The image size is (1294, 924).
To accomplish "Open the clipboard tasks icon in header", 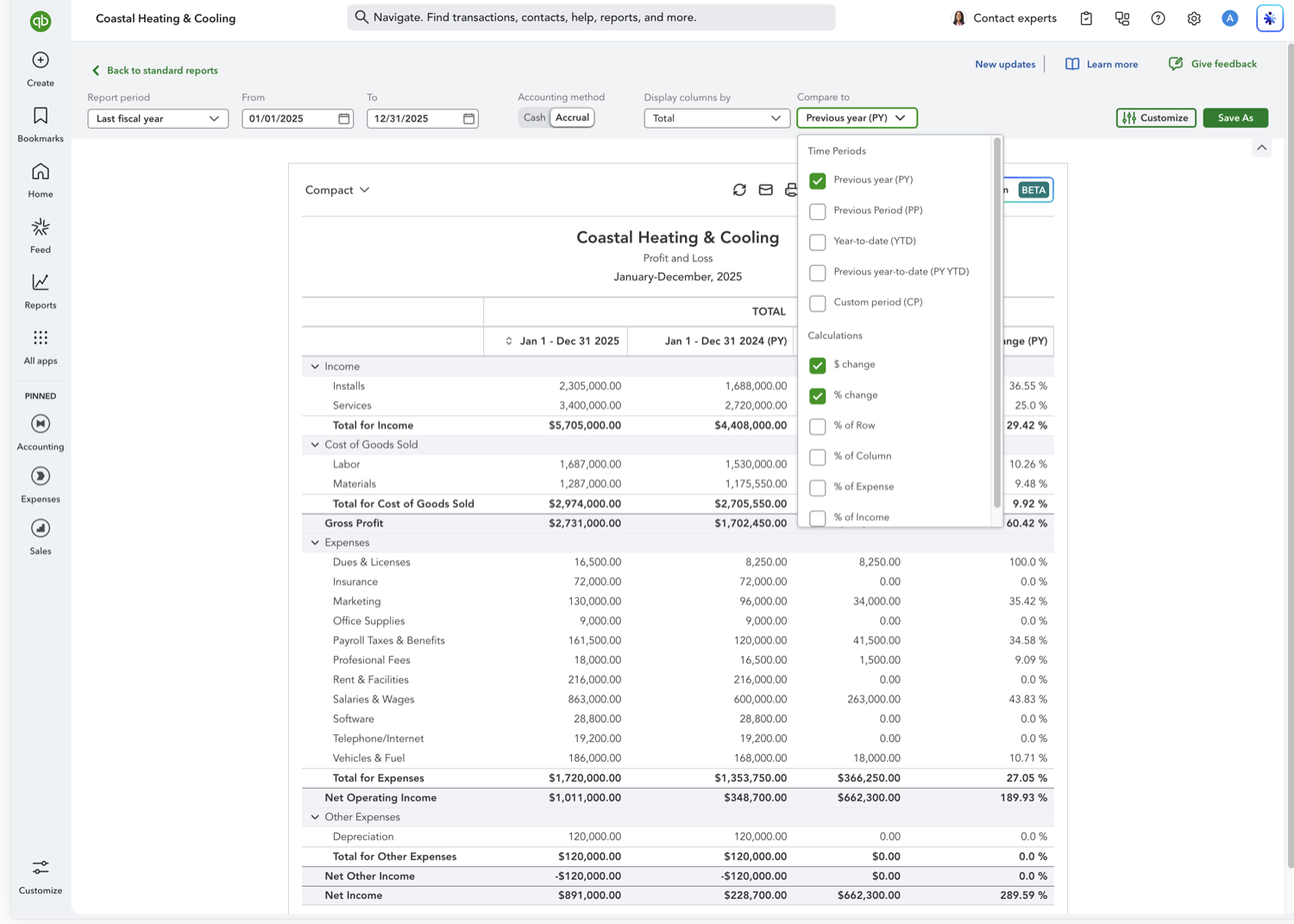I will 1086,18.
